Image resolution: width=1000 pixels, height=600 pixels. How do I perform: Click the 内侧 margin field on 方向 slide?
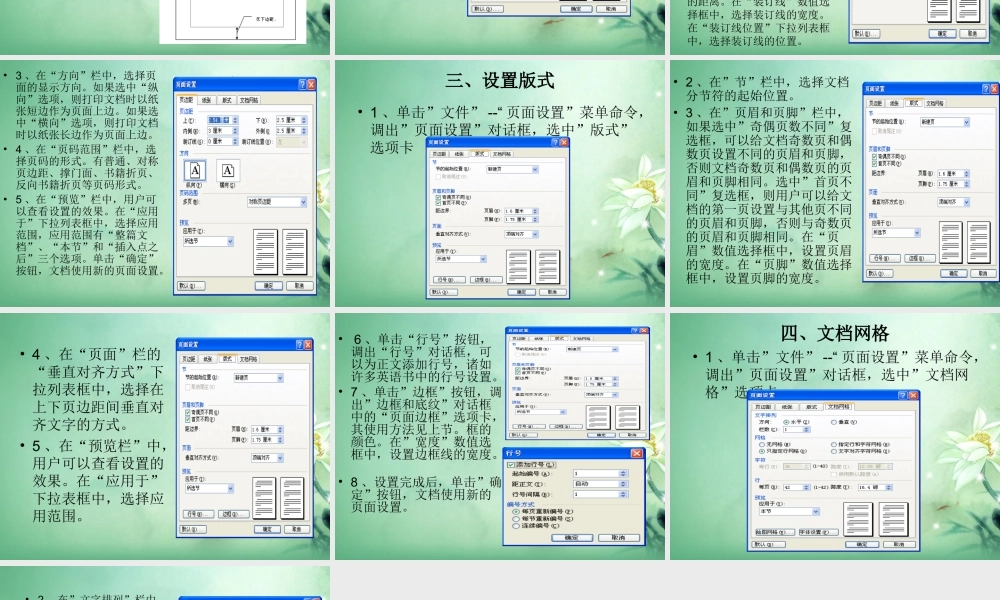coord(223,131)
